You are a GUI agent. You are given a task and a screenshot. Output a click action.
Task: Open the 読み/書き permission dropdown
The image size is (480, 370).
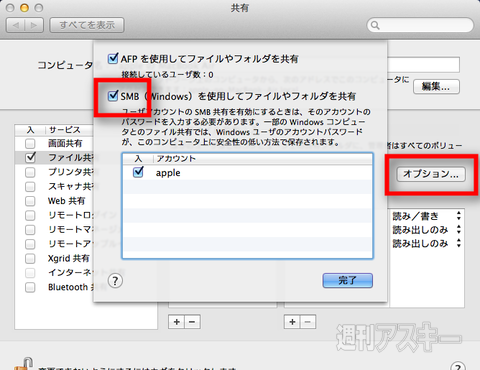(427, 216)
